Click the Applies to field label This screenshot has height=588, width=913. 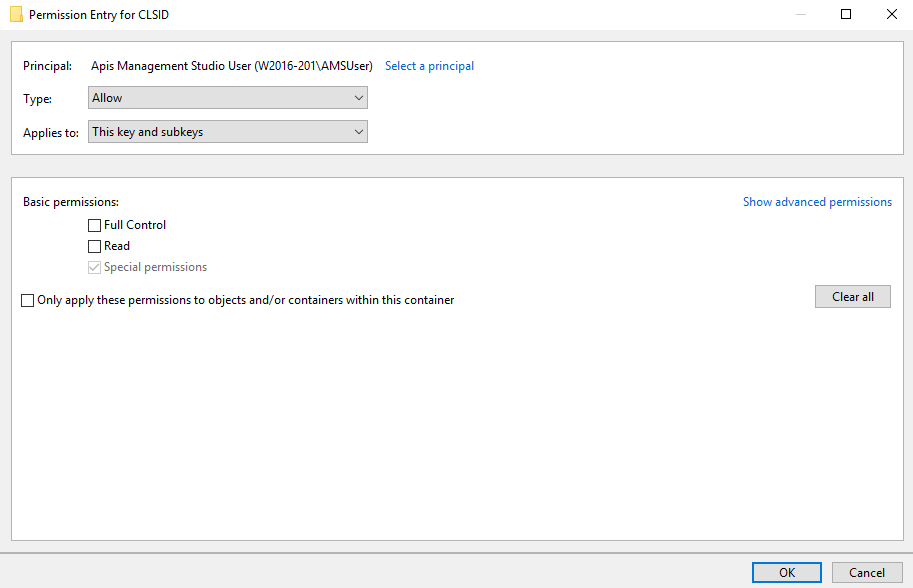coord(51,133)
